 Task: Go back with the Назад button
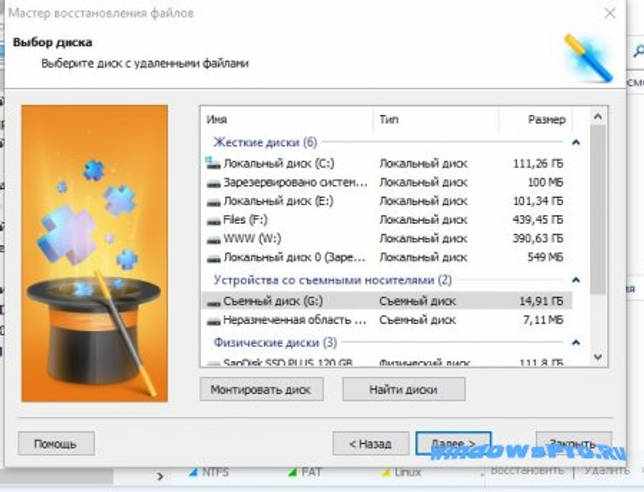(x=371, y=444)
